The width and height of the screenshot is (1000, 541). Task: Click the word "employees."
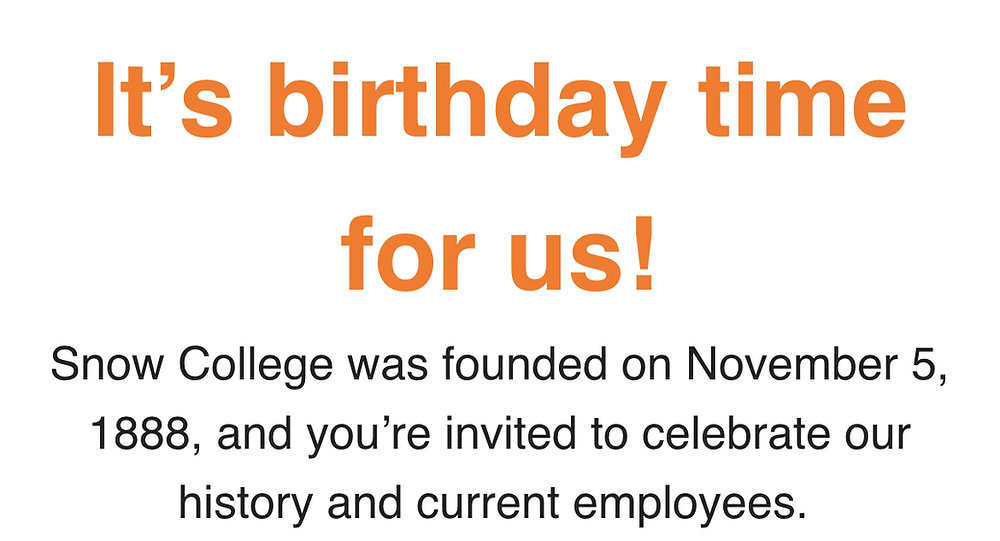686,504
